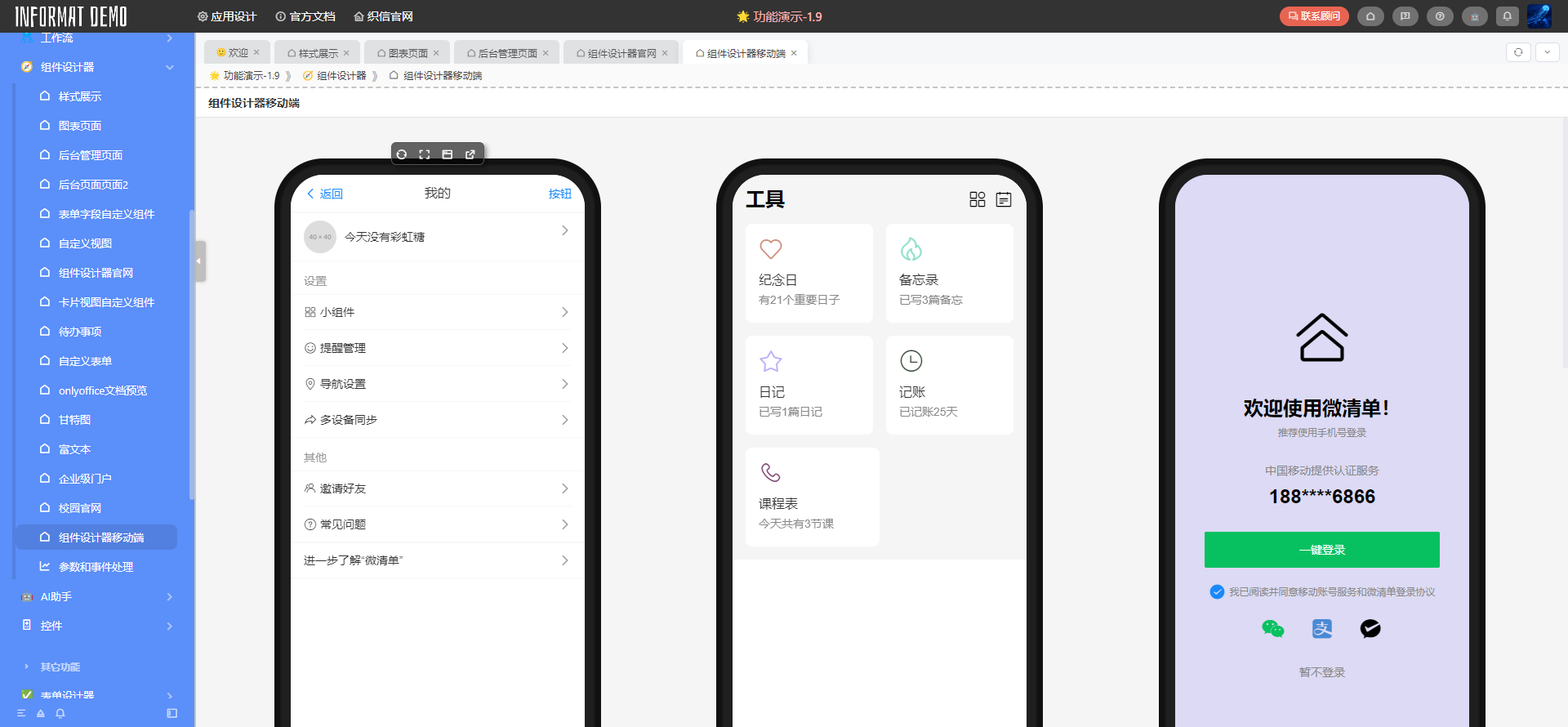1568x727 pixels.
Task: Click the grid view icon in the 工具 header
Action: [x=978, y=199]
